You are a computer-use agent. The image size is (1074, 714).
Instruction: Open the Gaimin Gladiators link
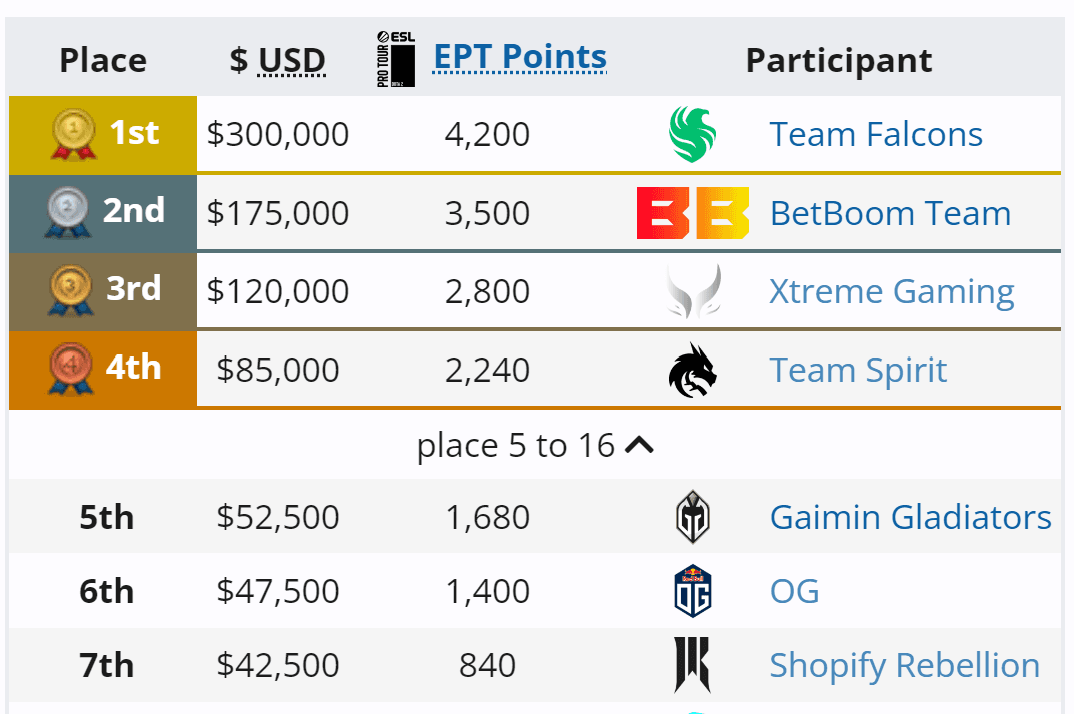910,517
